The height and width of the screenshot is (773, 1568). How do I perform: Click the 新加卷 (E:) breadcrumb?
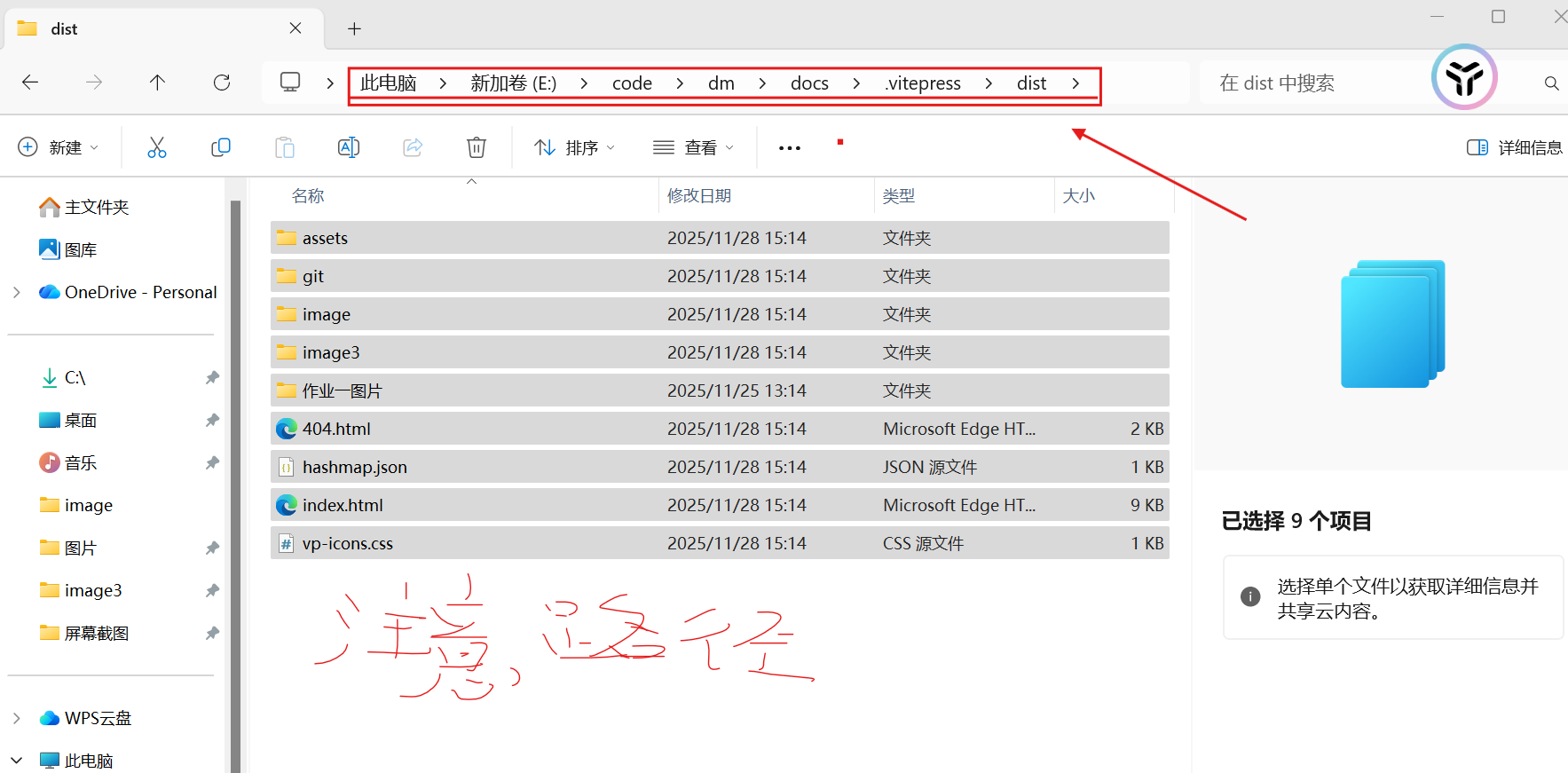513,83
